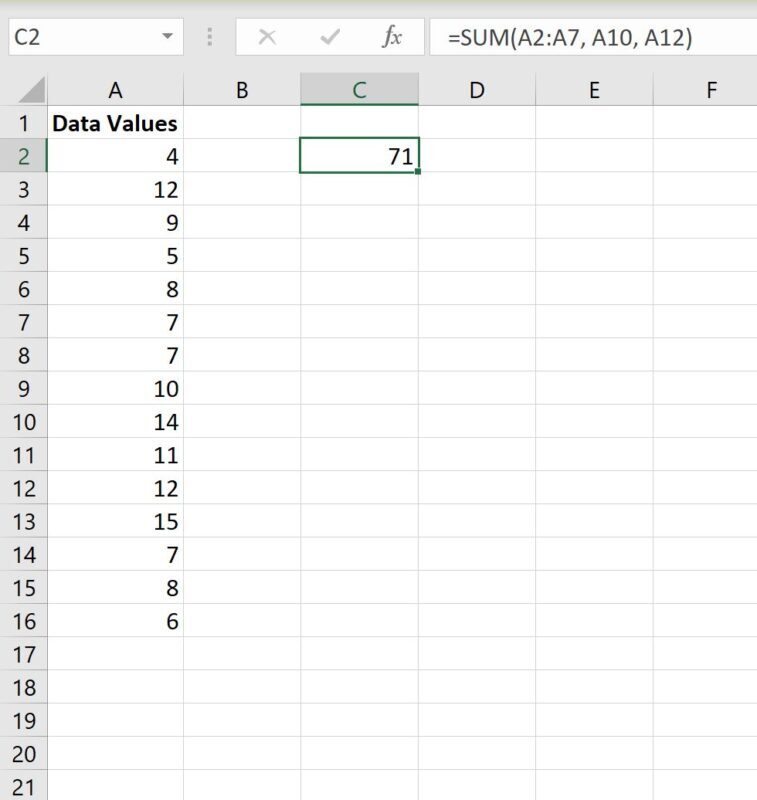The height and width of the screenshot is (800, 757).
Task: Select cell C2 containing 71
Action: (360, 156)
